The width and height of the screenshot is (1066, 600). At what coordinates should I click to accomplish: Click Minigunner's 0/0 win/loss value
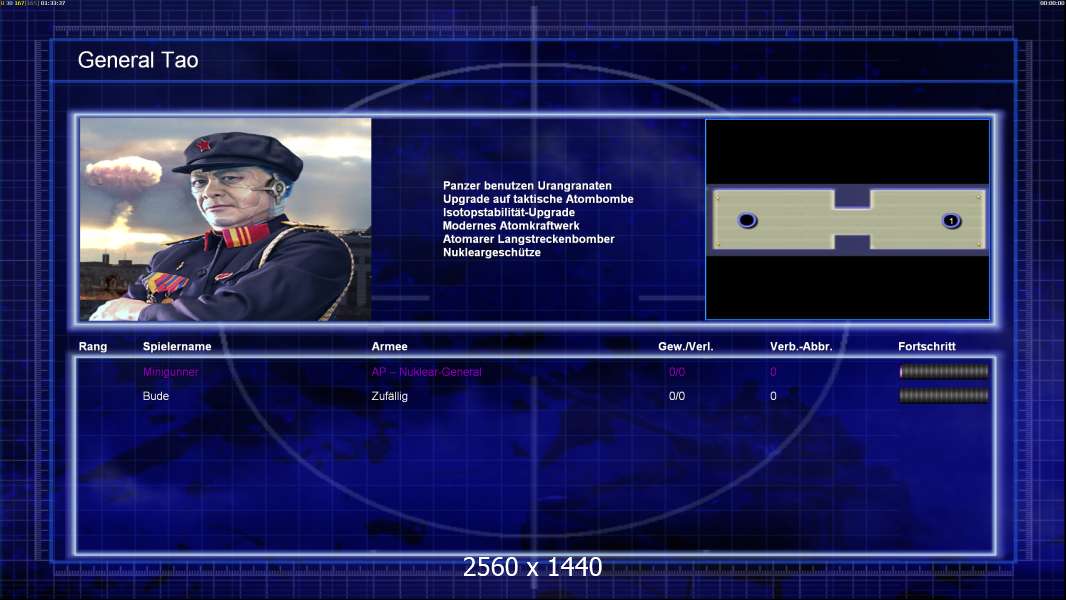[x=677, y=372]
